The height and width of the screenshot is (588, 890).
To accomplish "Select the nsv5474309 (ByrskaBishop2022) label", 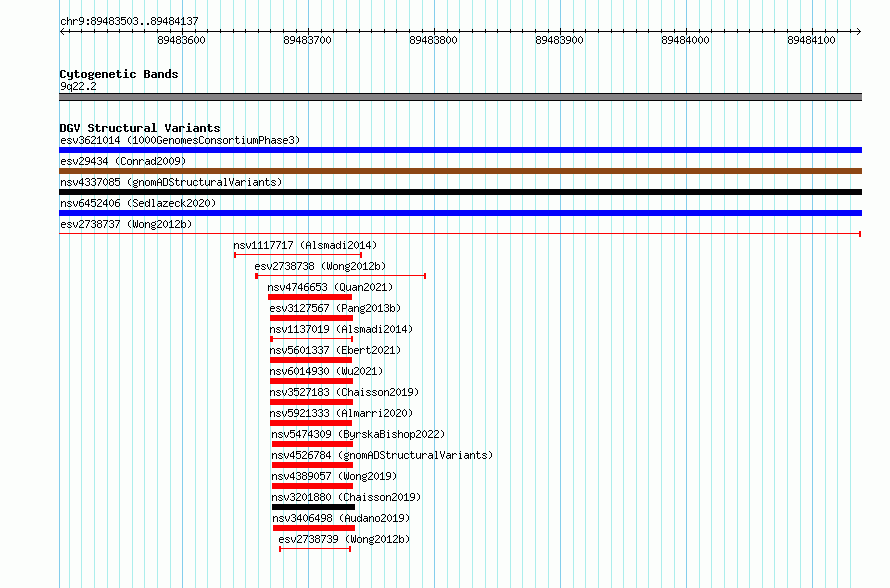I will 358,434.
